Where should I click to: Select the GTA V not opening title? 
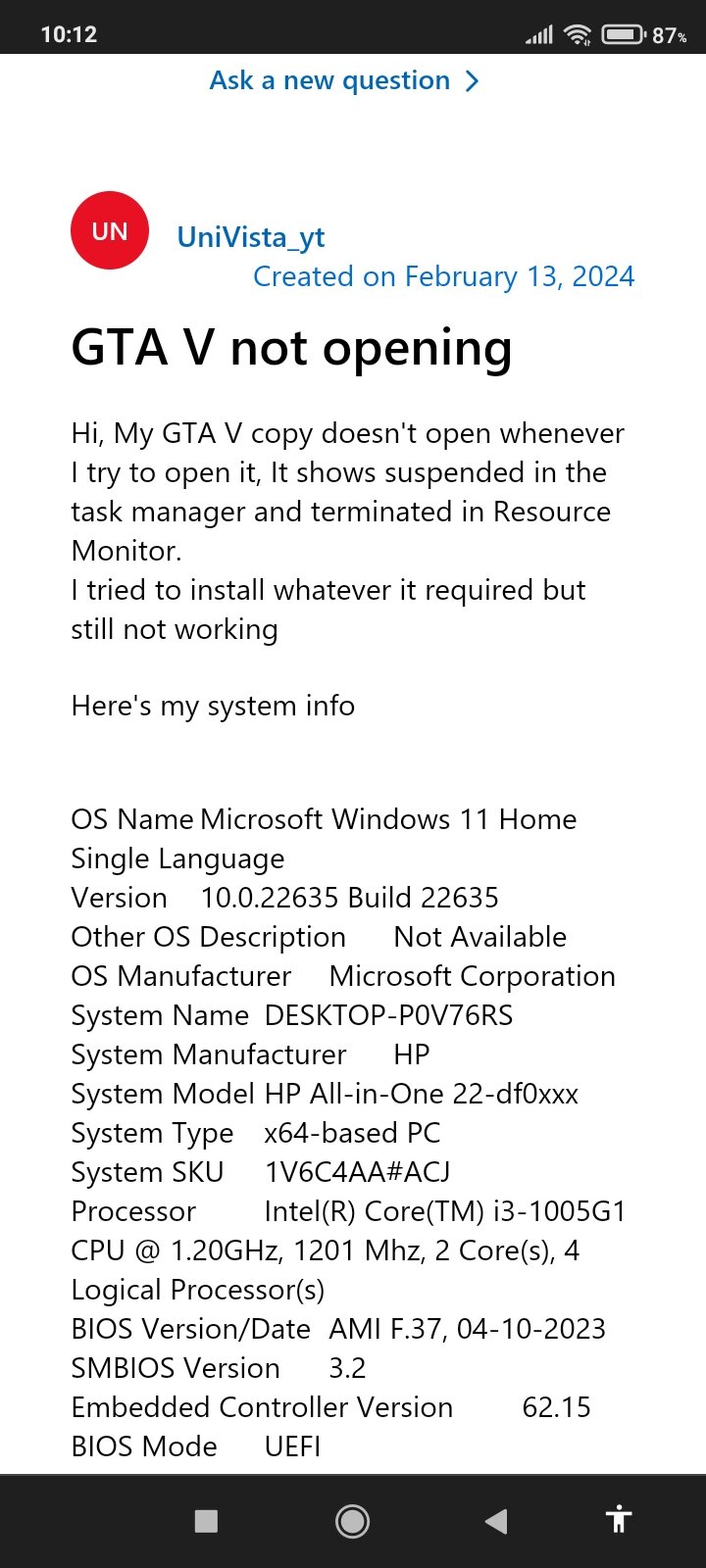pos(291,348)
